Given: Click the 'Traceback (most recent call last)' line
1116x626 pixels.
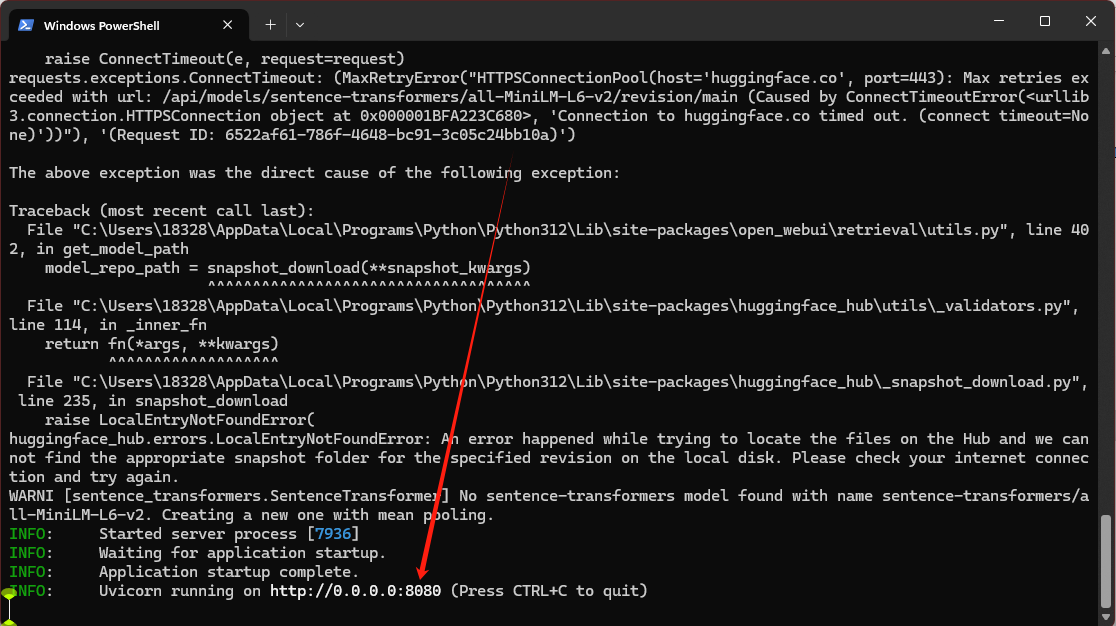Looking at the screenshot, I should [x=161, y=211].
